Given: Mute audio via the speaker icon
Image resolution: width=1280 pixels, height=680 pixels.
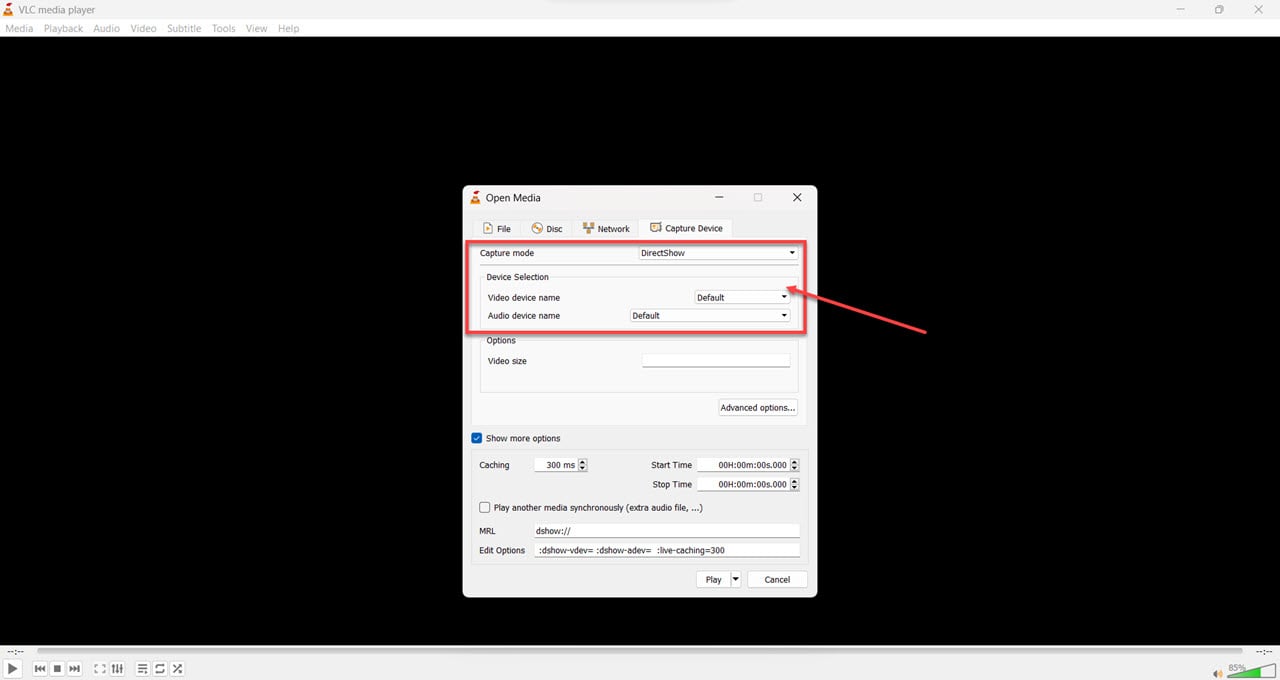Looking at the screenshot, I should 1217,672.
